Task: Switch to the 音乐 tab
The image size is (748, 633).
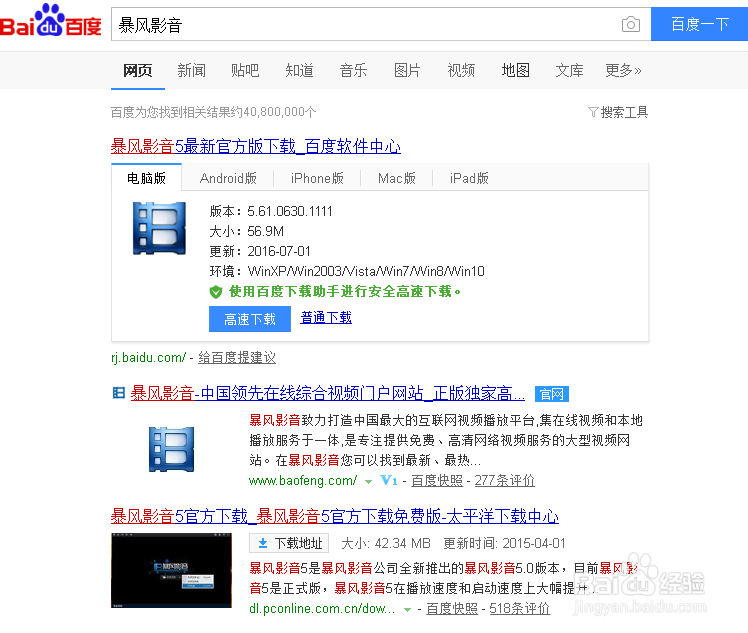Action: point(353,71)
